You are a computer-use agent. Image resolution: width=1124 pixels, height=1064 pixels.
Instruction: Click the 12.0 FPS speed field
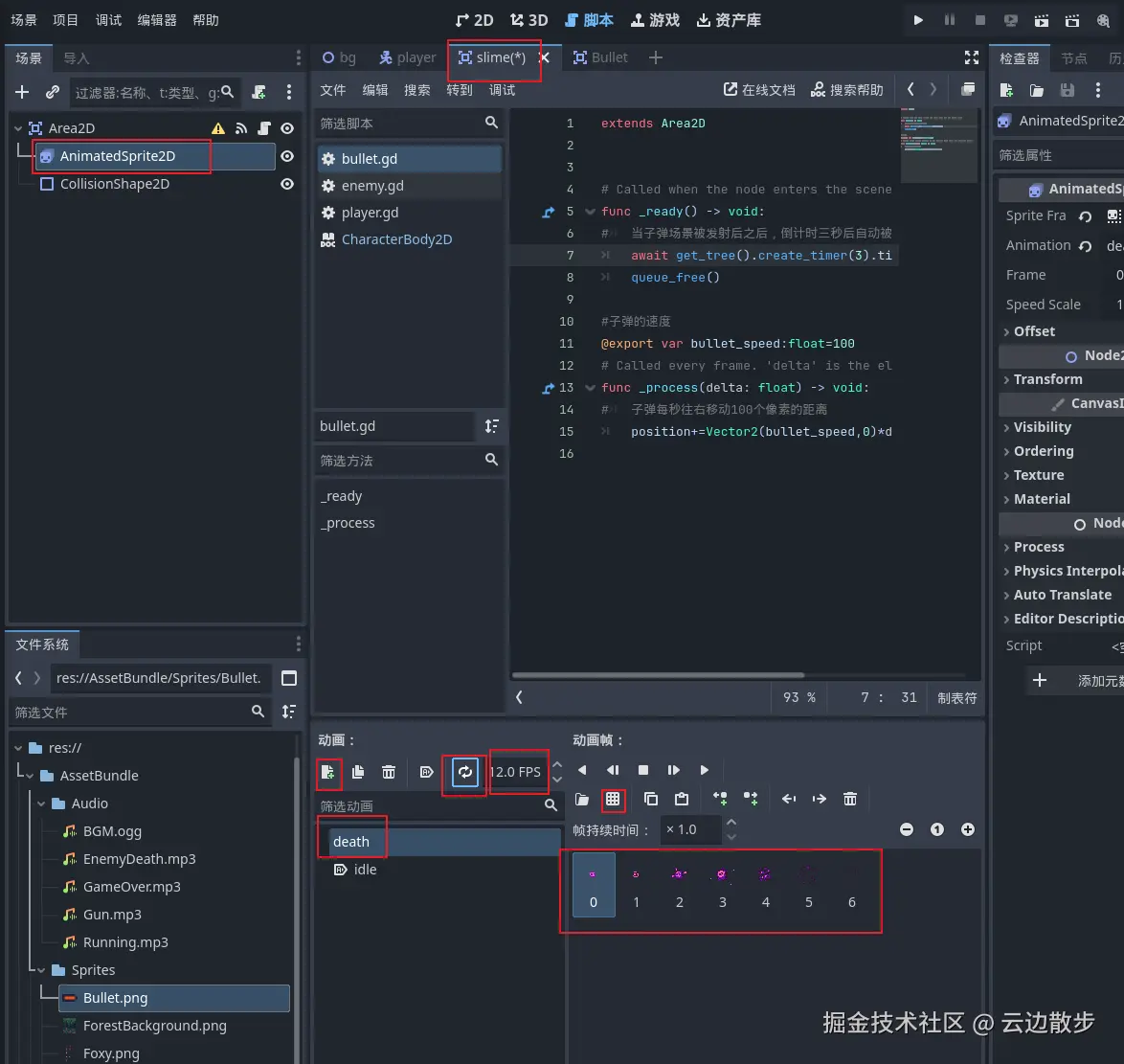click(516, 772)
